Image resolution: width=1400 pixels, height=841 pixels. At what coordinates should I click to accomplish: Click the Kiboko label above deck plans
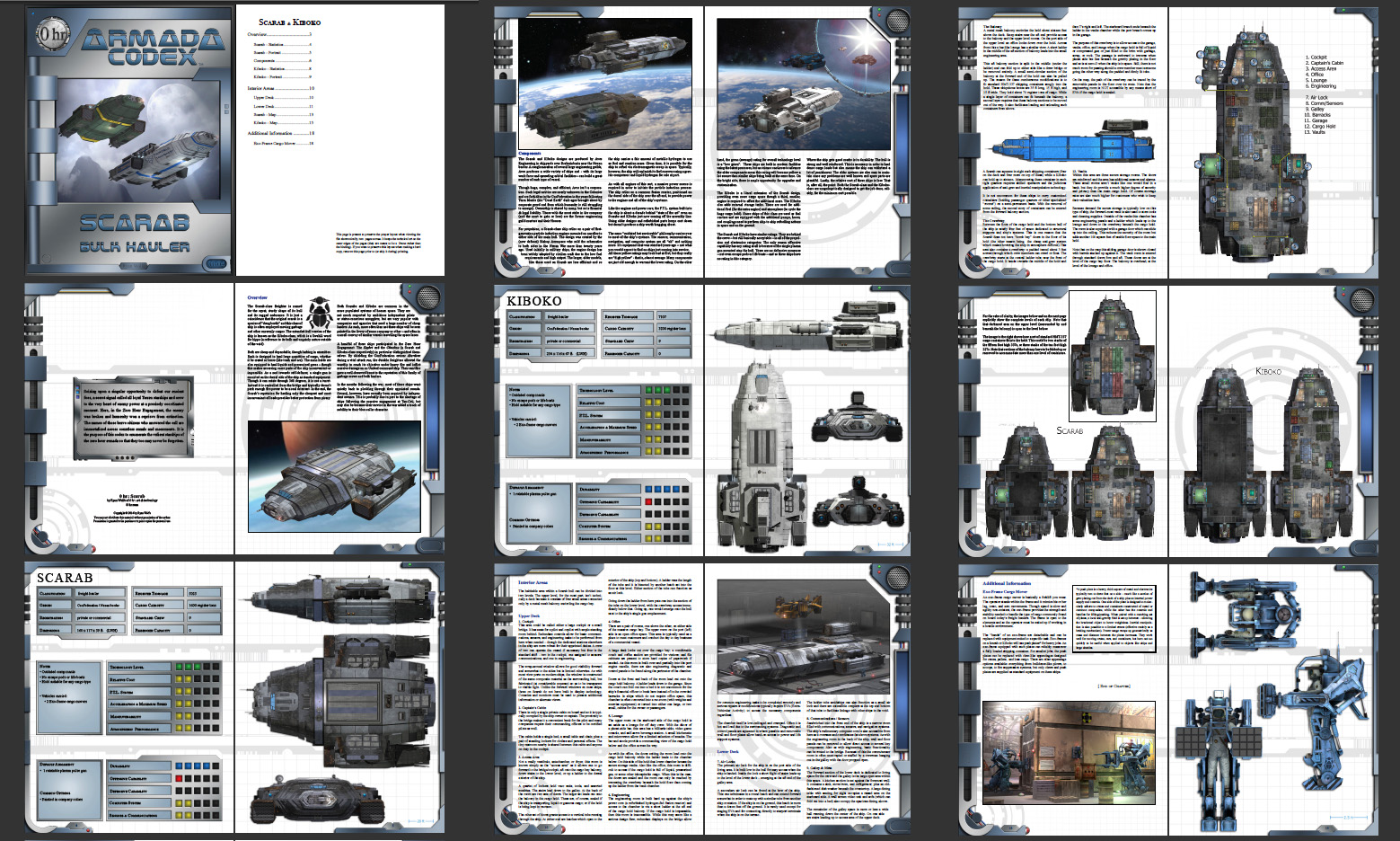pyautogui.click(x=1268, y=371)
